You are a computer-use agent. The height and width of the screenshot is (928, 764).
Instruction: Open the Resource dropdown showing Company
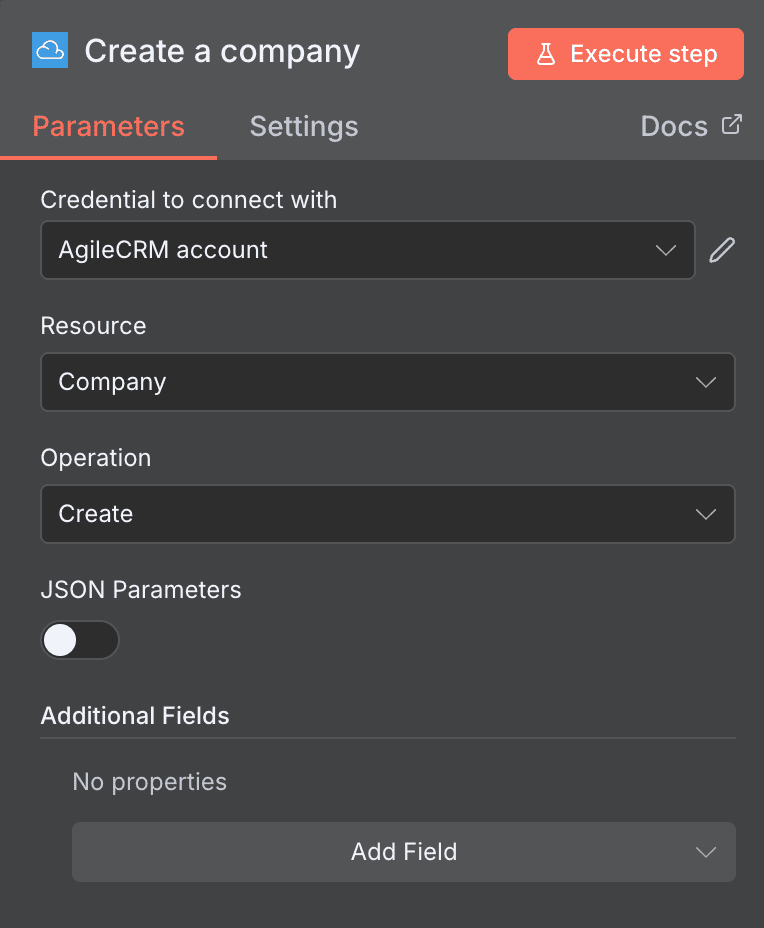[x=388, y=382]
